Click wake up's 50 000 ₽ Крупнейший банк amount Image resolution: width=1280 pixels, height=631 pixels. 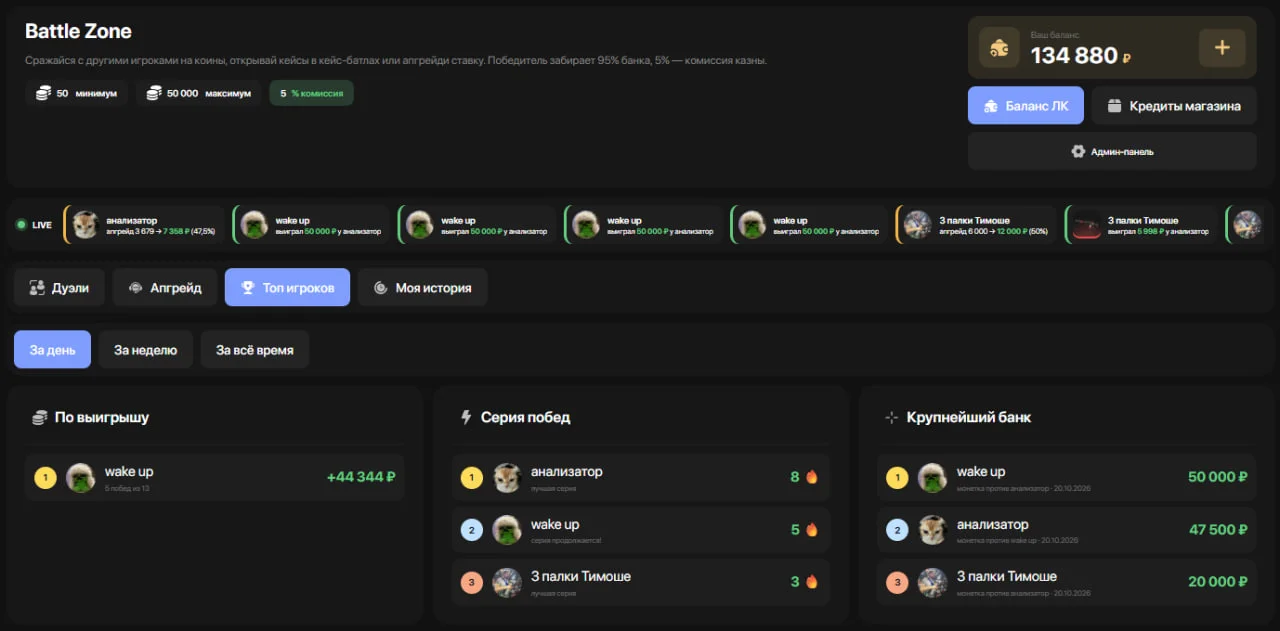pos(1218,477)
